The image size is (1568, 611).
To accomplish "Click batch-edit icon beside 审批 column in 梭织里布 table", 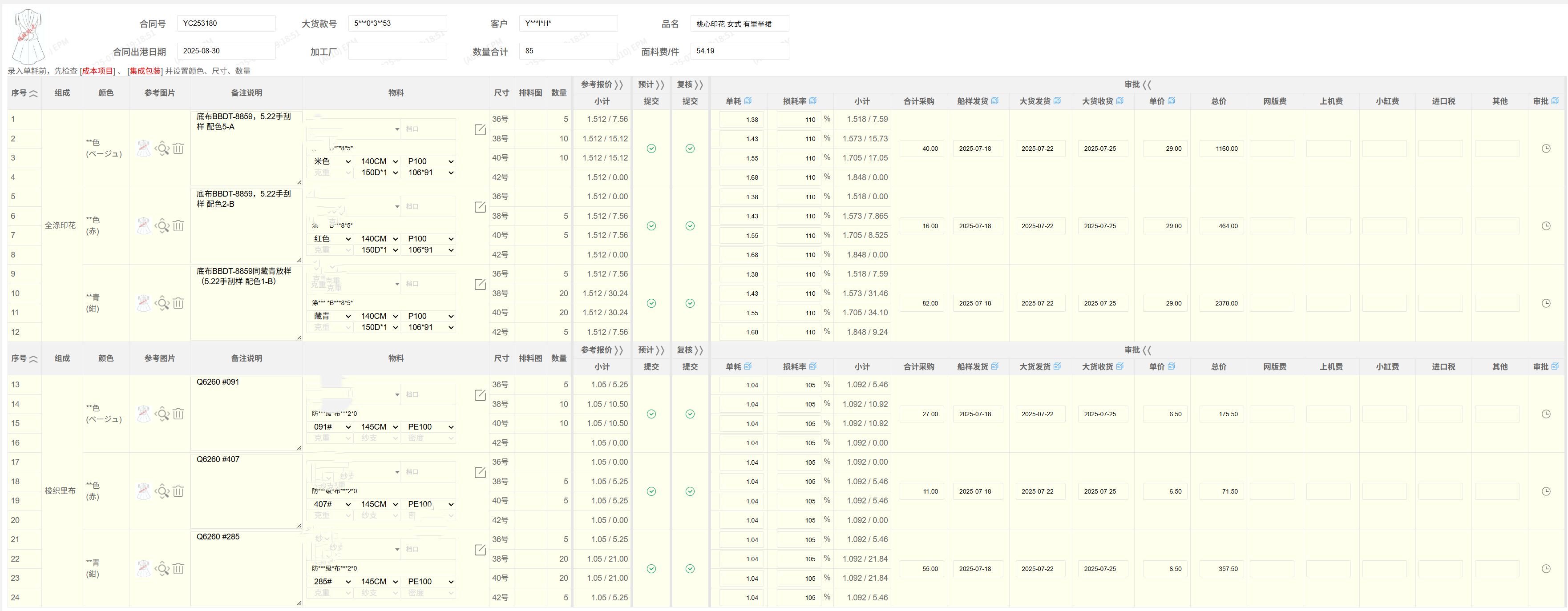I will click(1555, 366).
